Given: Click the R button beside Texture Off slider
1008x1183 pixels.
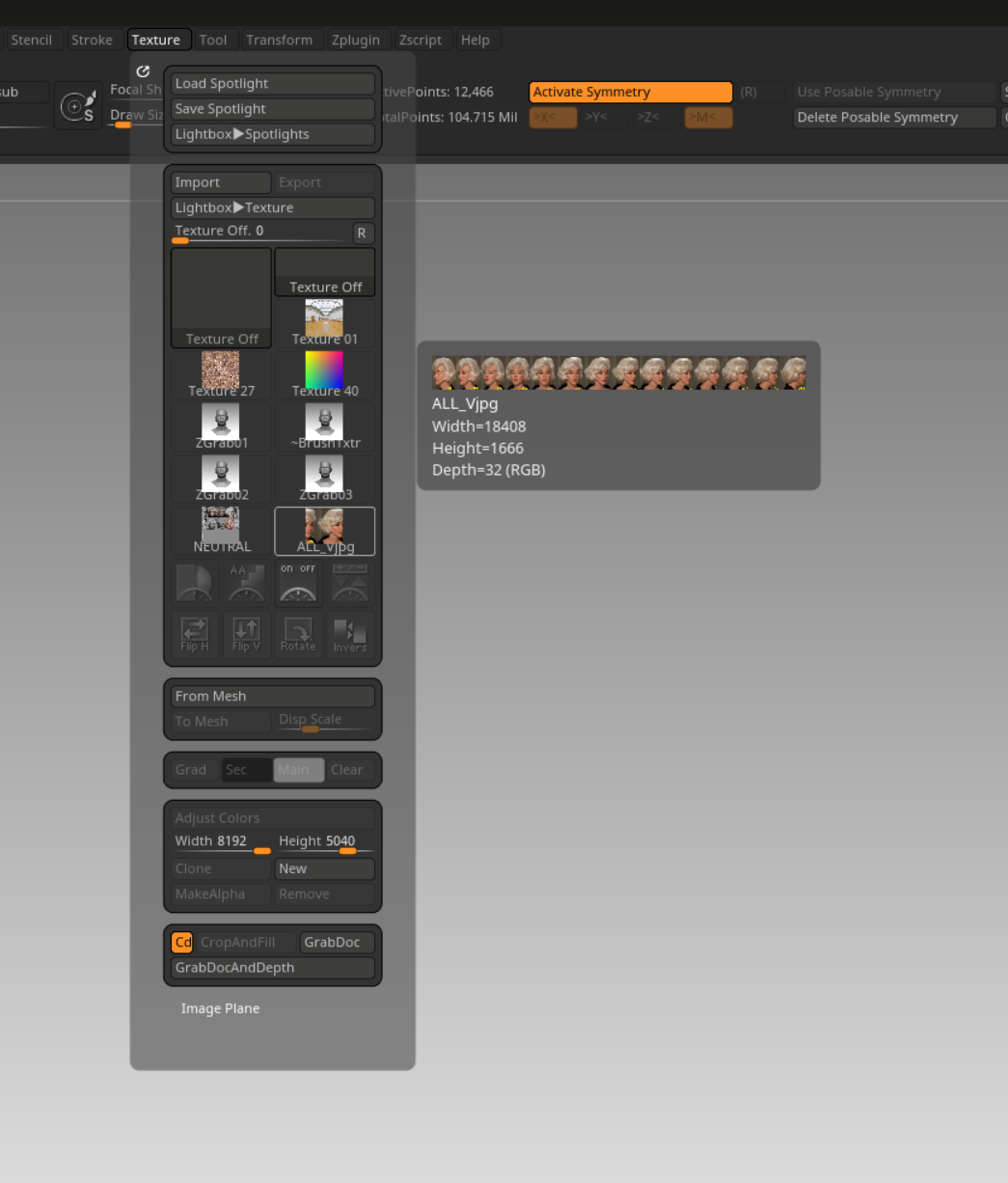Looking at the screenshot, I should click(362, 233).
